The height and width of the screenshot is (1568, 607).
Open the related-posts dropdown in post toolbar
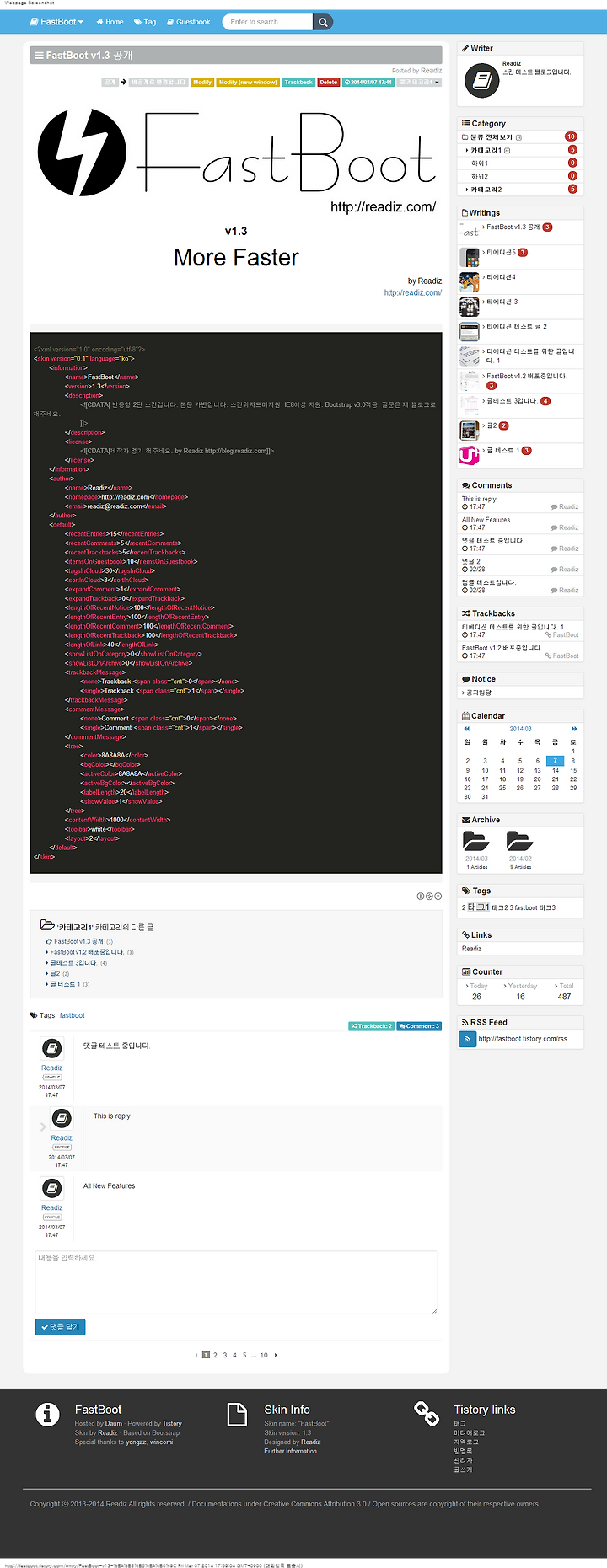[419, 83]
